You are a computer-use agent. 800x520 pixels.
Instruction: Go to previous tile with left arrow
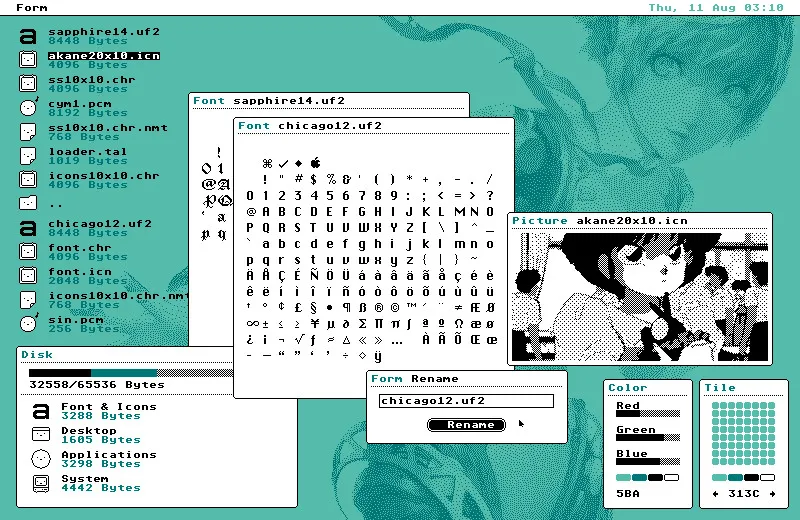tap(716, 493)
